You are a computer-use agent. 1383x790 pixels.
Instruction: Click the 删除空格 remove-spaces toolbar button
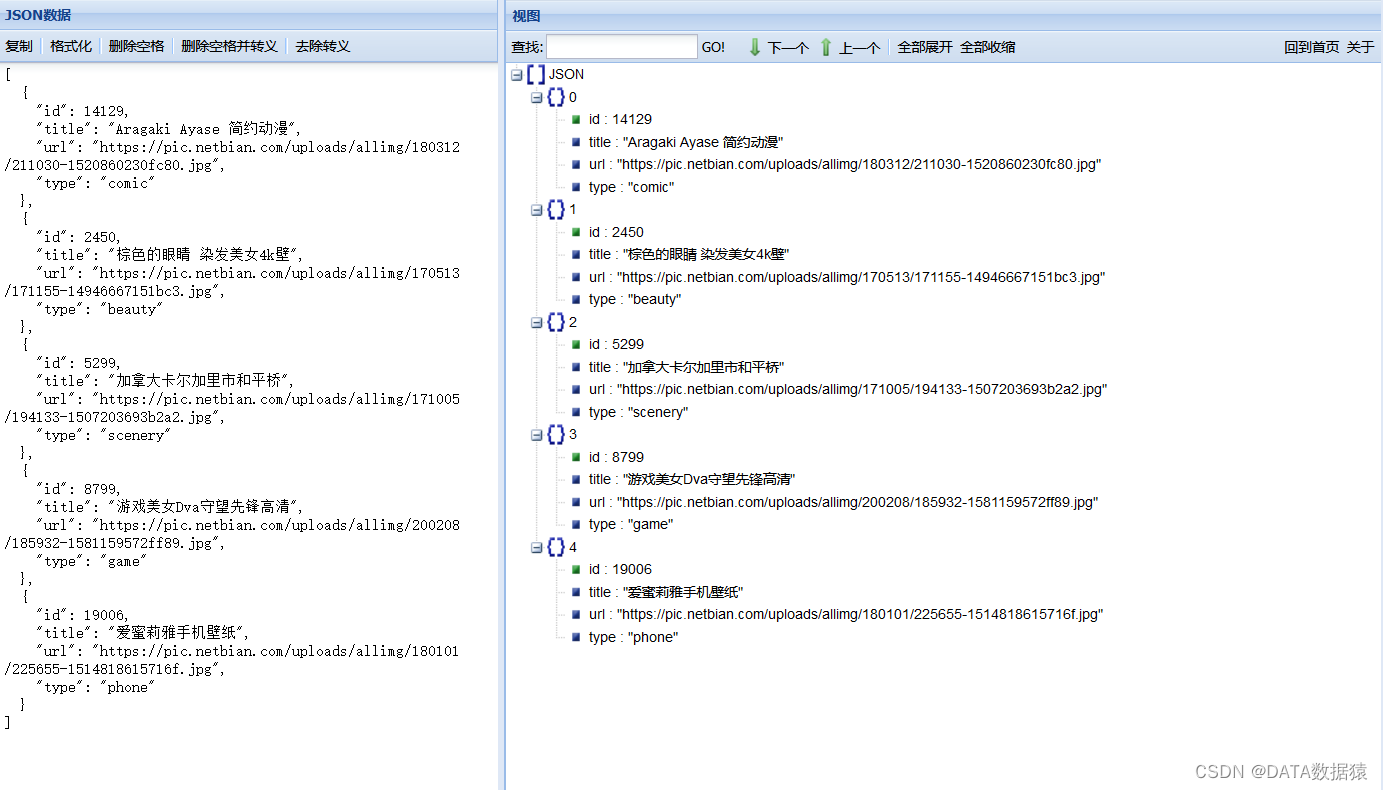point(136,46)
